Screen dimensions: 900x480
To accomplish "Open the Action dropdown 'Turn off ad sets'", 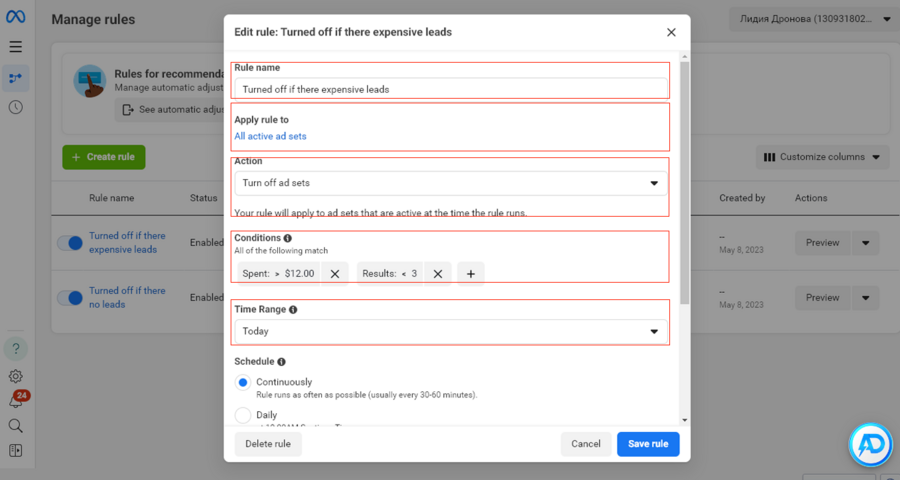I will (451, 183).
